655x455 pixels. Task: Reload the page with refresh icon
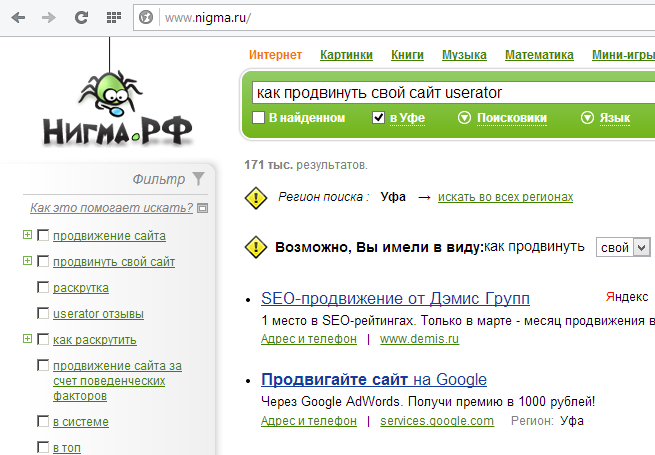click(x=81, y=17)
